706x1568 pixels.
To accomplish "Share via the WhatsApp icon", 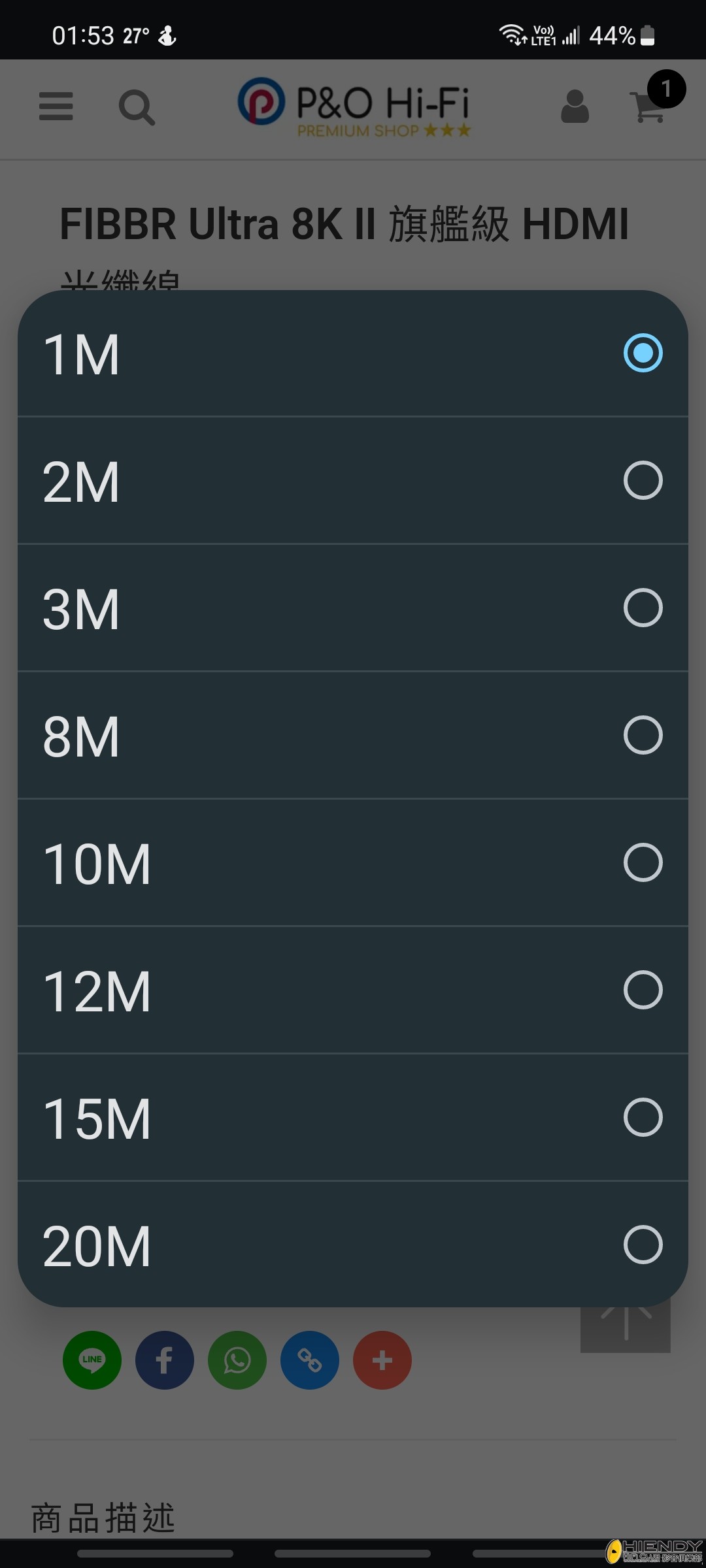I will coord(237,1360).
